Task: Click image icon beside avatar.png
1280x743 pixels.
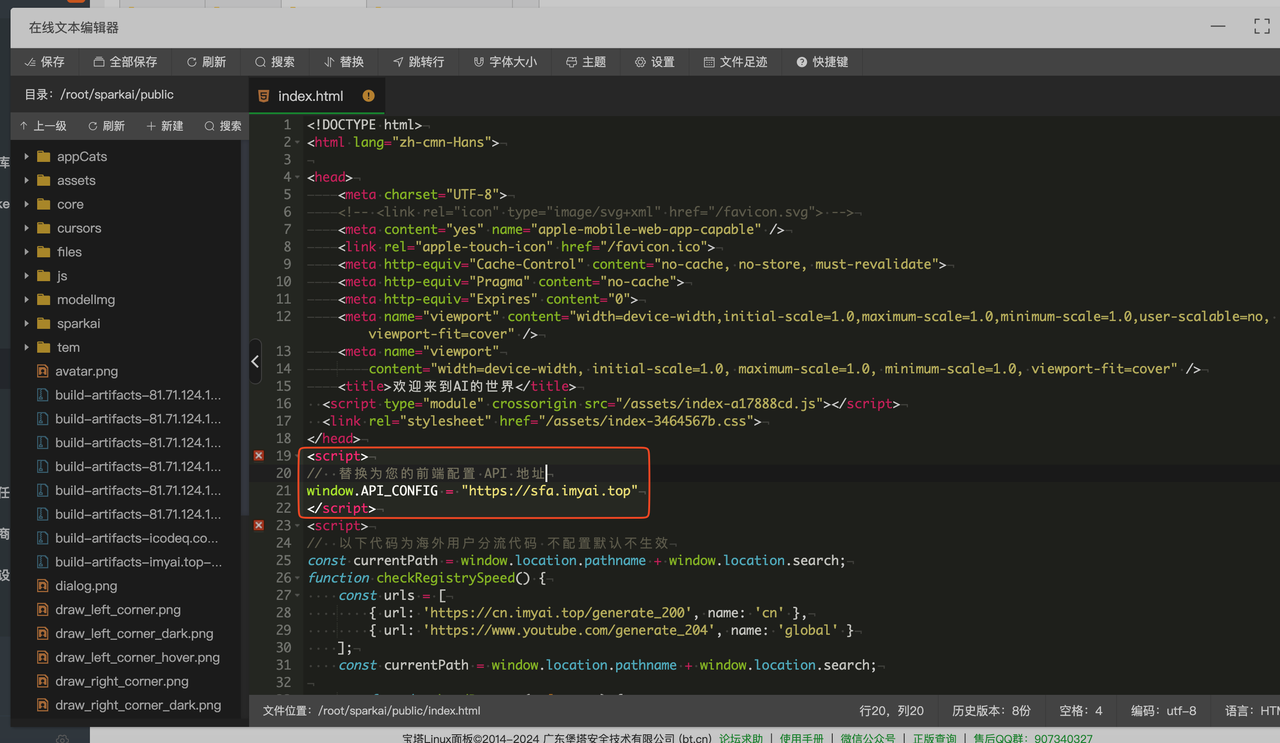Action: [x=43, y=371]
